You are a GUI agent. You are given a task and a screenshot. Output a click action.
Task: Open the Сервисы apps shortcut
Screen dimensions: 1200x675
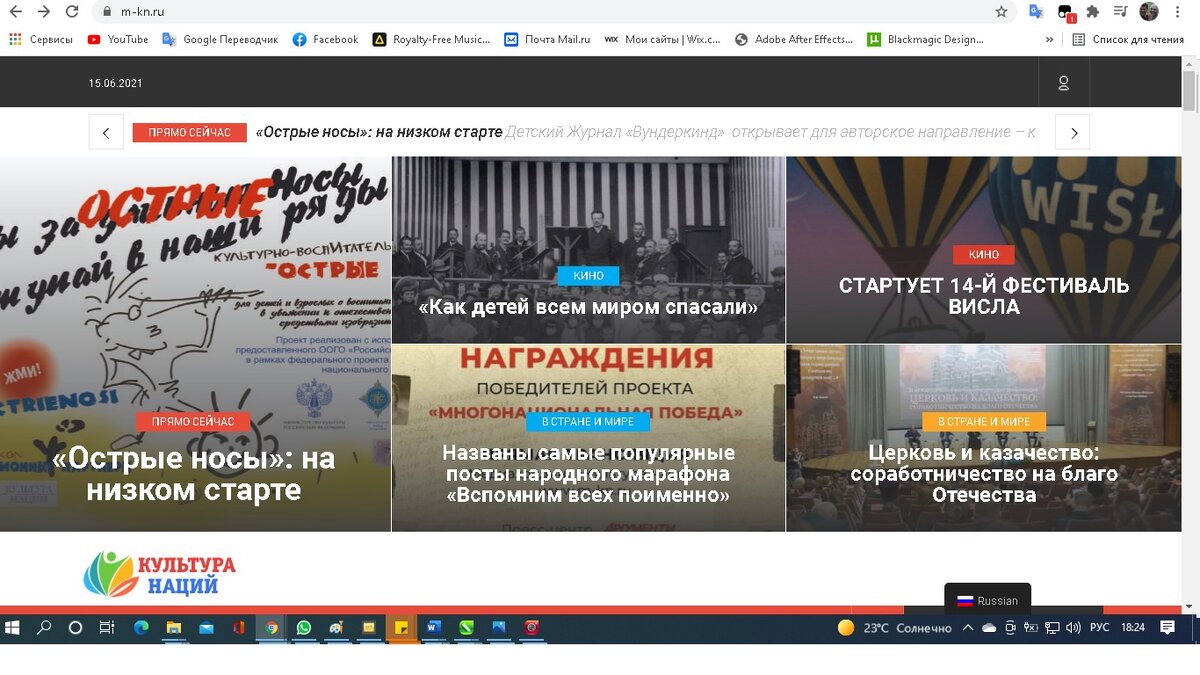pos(41,40)
